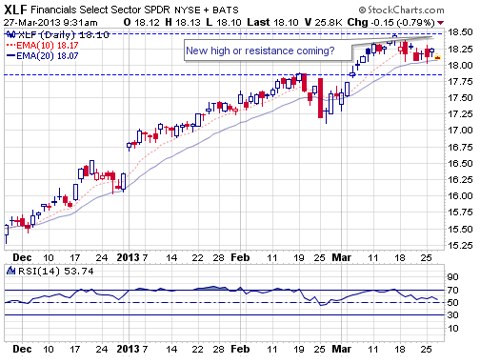Click the 15.25 price axis label

pyautogui.click(x=460, y=246)
